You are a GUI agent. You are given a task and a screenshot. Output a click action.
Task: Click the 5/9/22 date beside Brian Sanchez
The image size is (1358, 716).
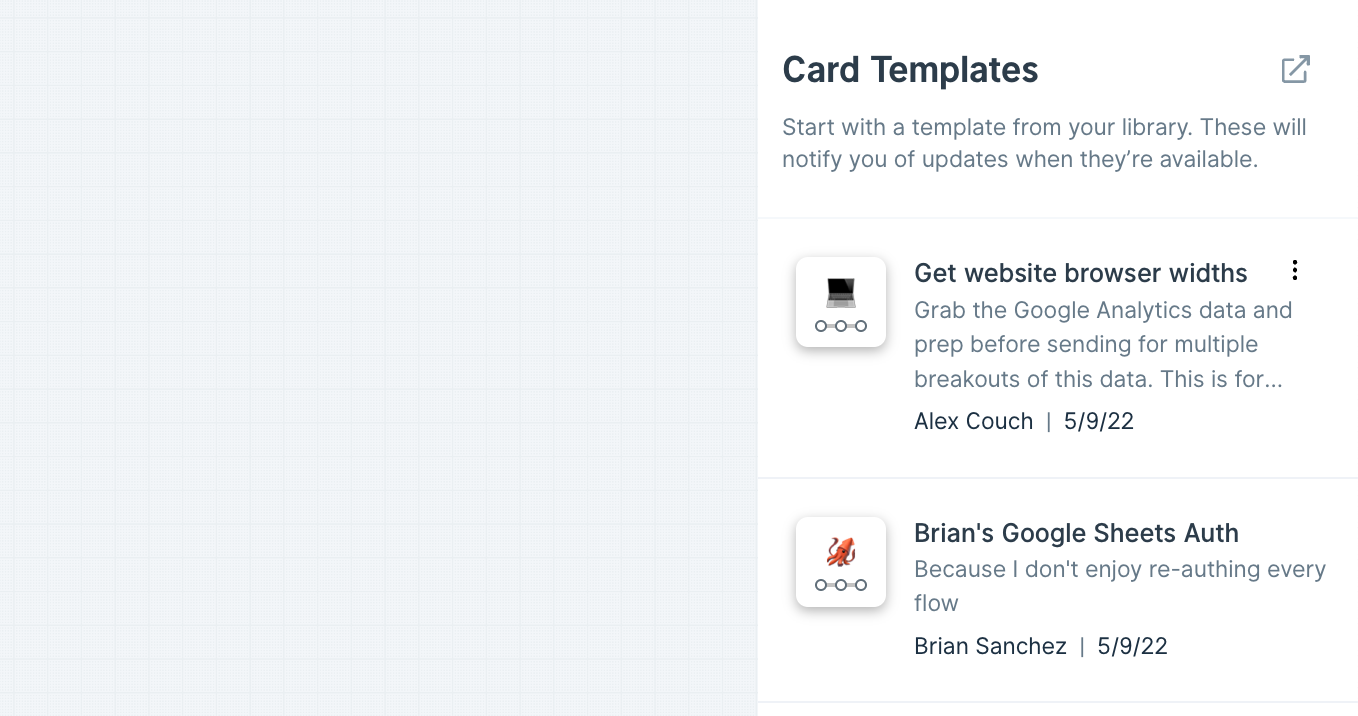click(1132, 646)
